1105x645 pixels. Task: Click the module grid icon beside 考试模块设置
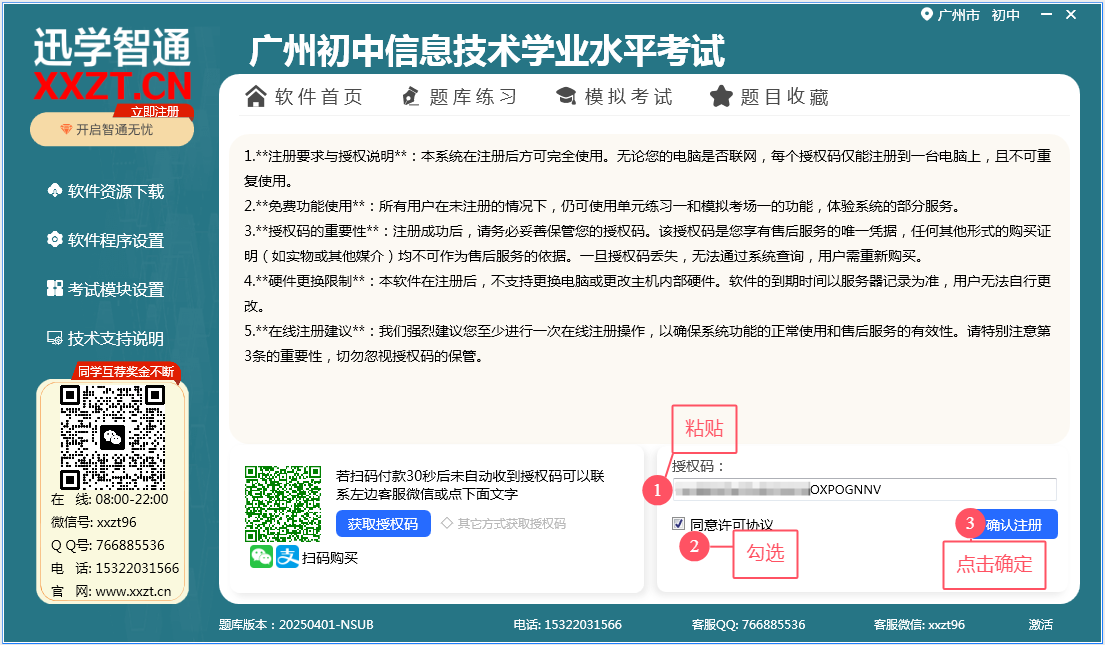[54, 288]
